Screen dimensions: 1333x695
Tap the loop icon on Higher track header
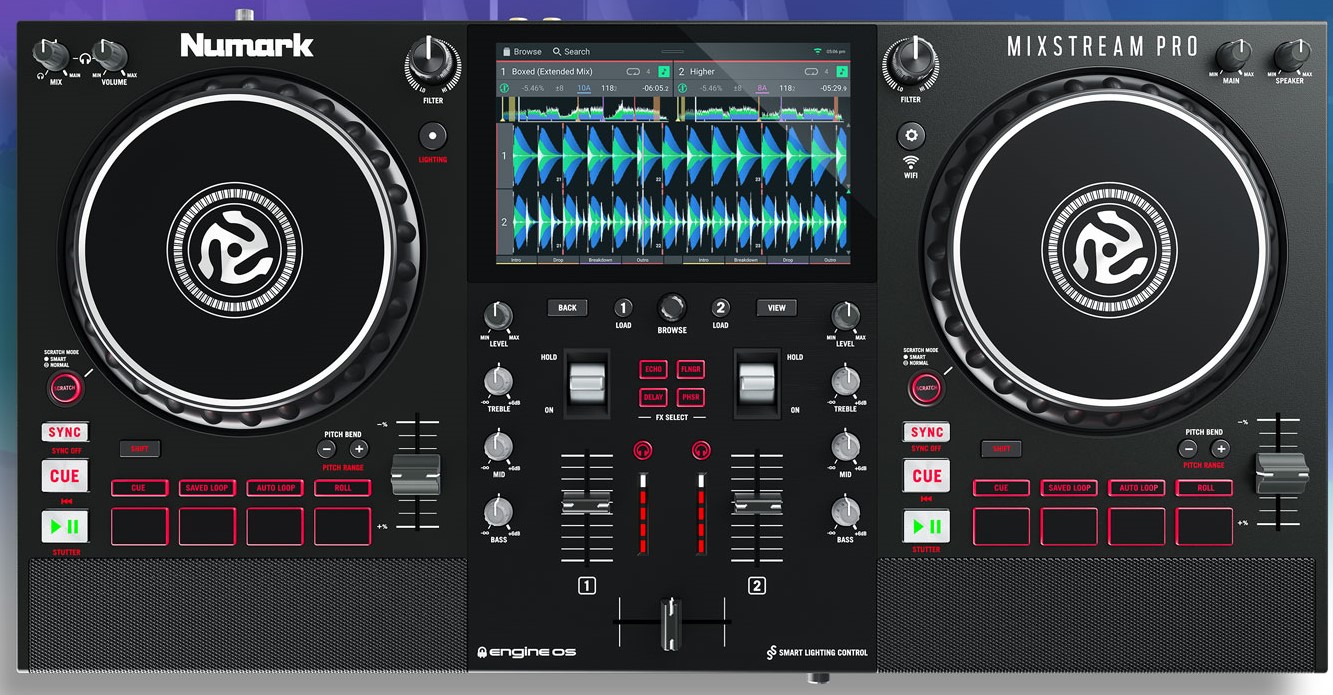click(811, 72)
